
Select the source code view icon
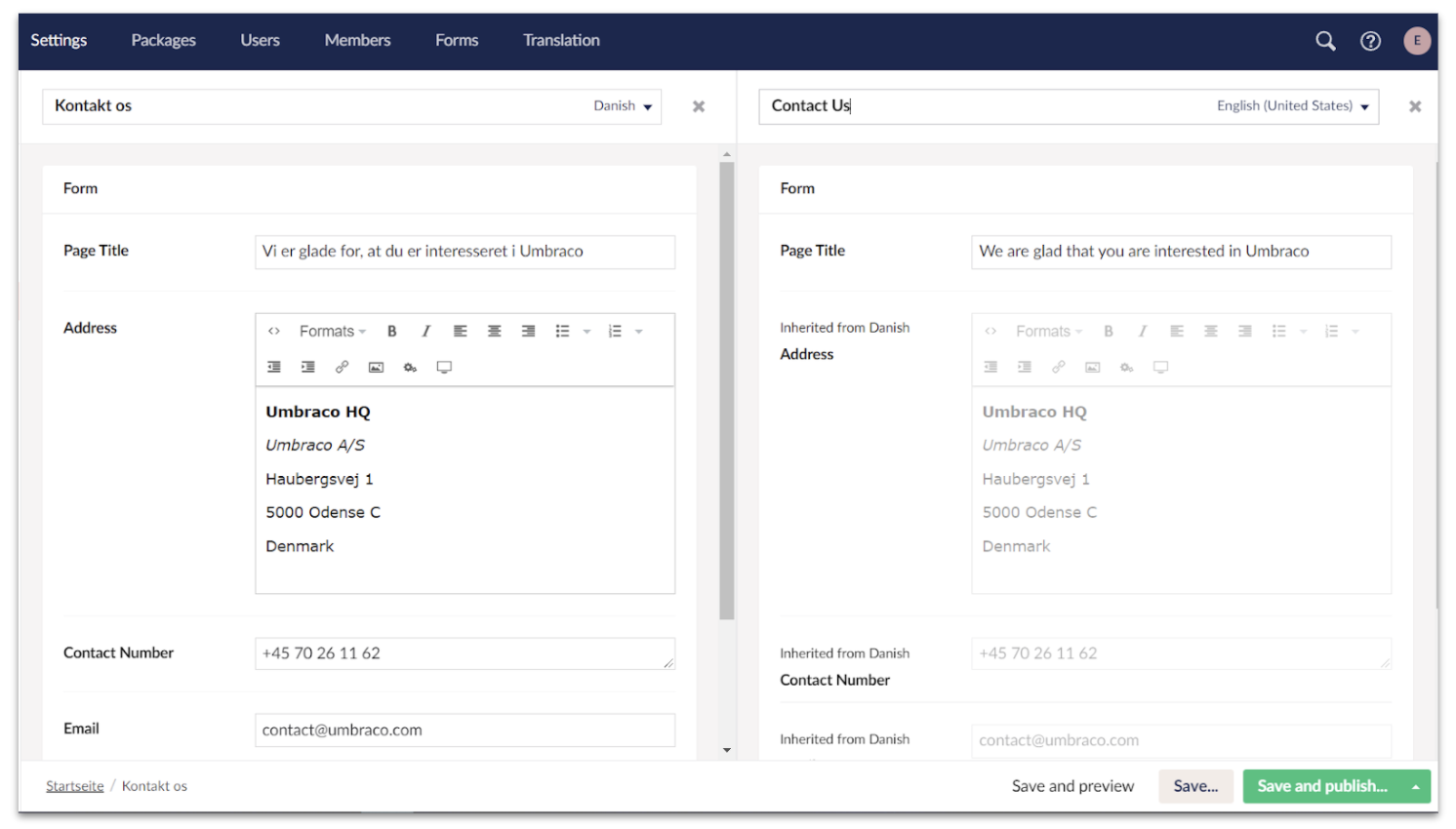273,331
